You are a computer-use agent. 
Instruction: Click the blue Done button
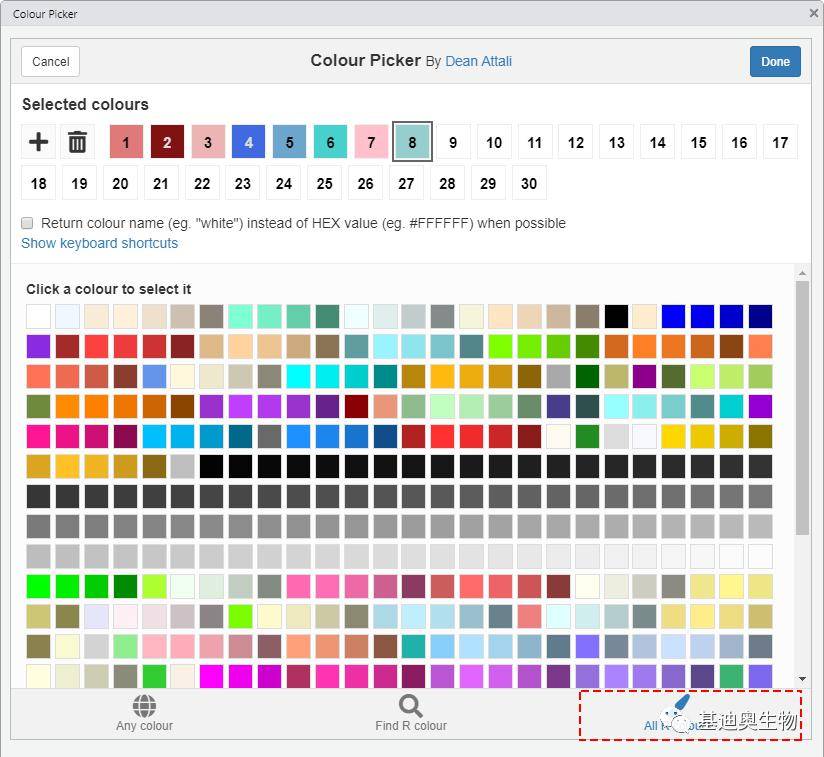click(775, 61)
